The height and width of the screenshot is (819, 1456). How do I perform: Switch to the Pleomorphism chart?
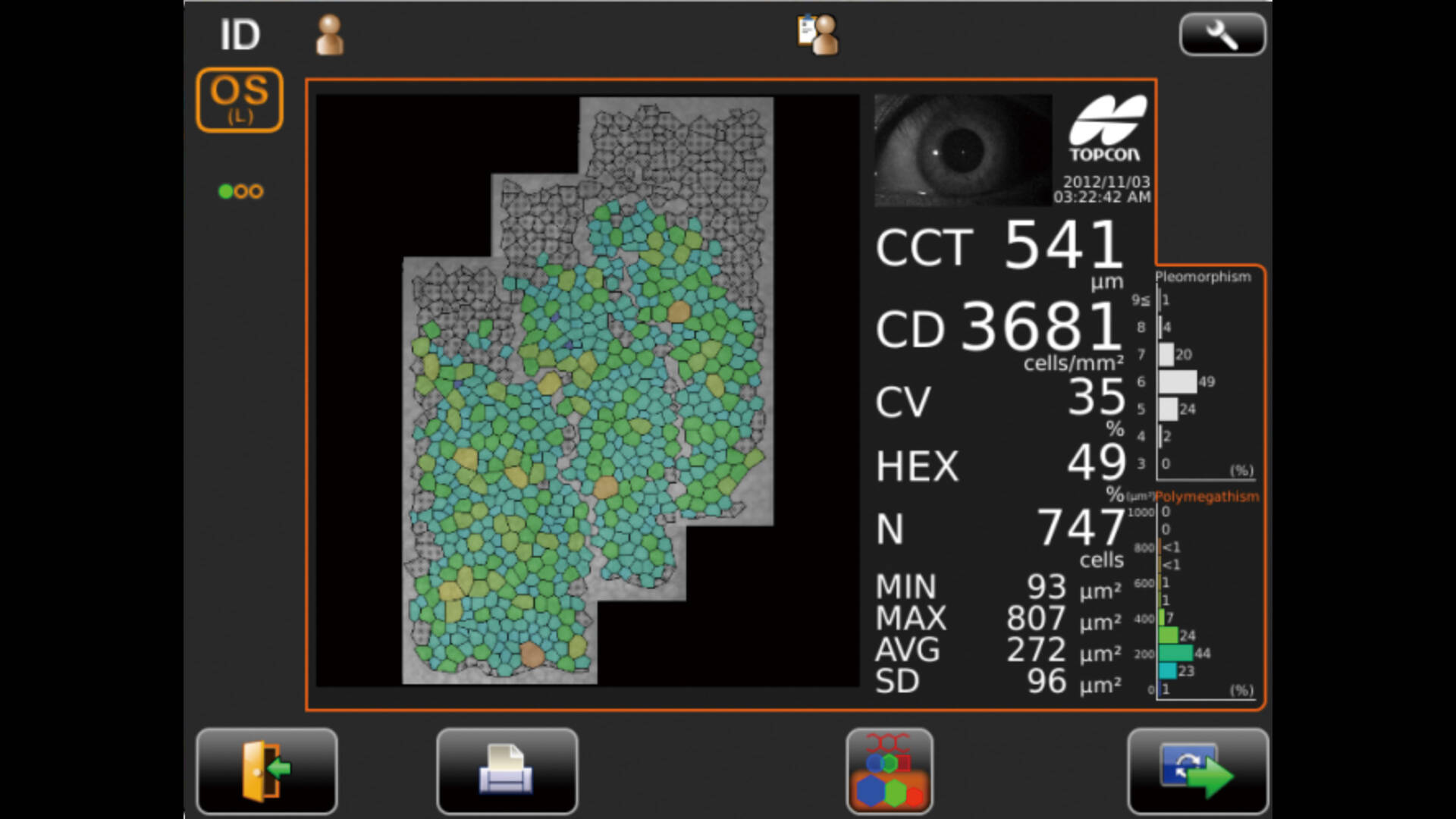point(1203,277)
